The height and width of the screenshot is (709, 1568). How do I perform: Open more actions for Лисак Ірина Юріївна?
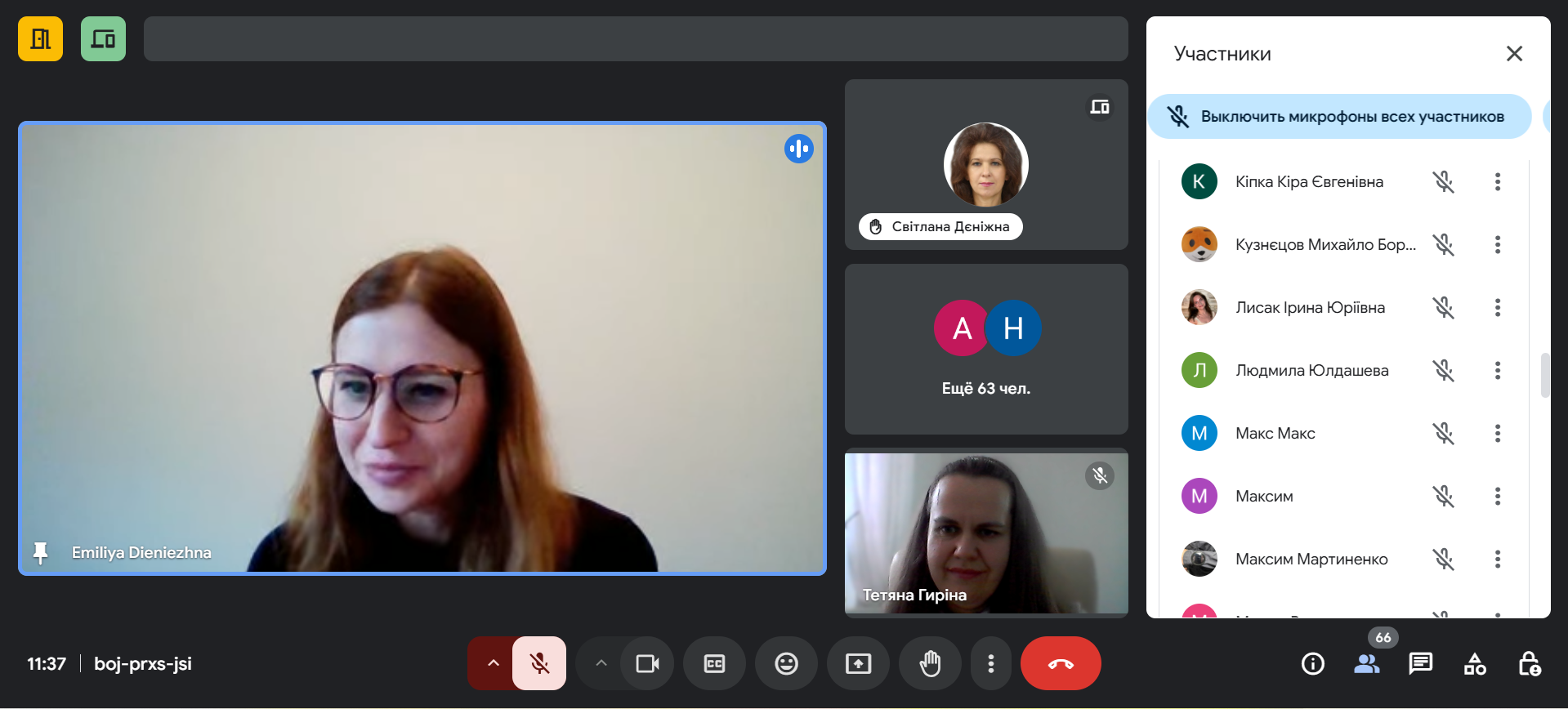[x=1497, y=307]
